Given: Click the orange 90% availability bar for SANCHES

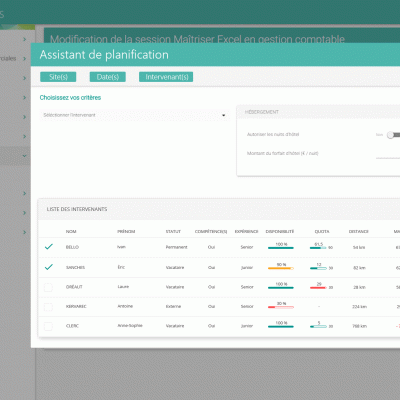Looking at the screenshot, I should [281, 268].
